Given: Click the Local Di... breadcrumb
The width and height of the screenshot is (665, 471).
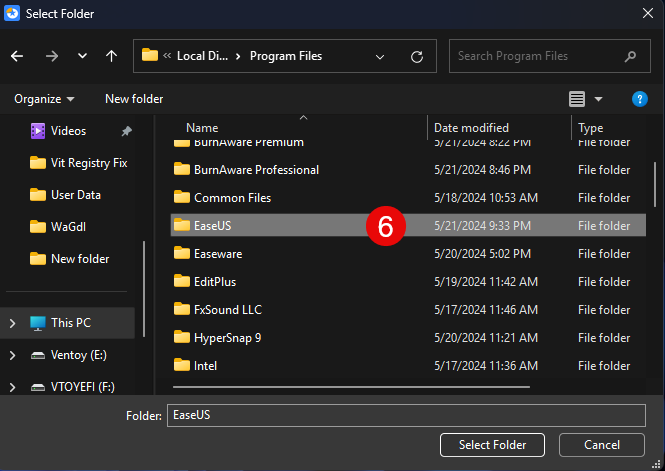Looking at the screenshot, I should click(x=202, y=56).
